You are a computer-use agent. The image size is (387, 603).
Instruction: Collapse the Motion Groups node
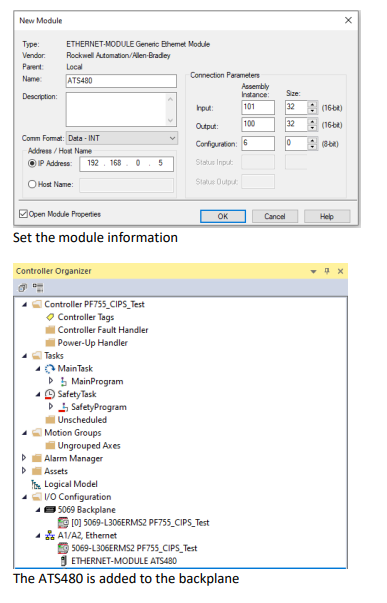point(25,433)
